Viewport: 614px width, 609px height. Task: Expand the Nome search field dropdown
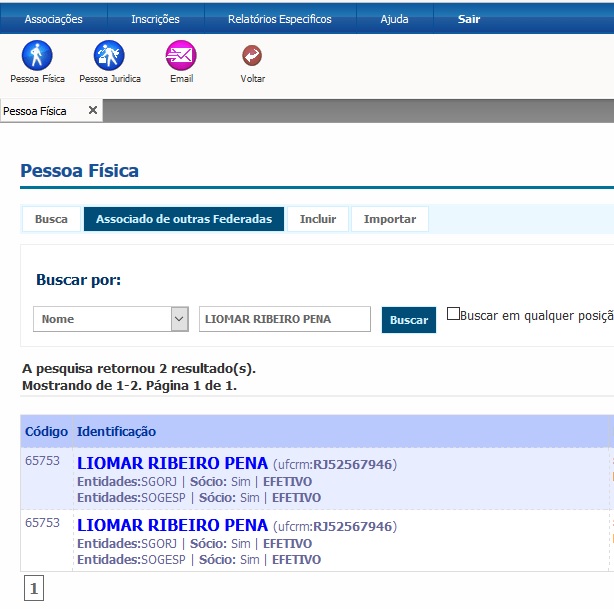tap(179, 319)
